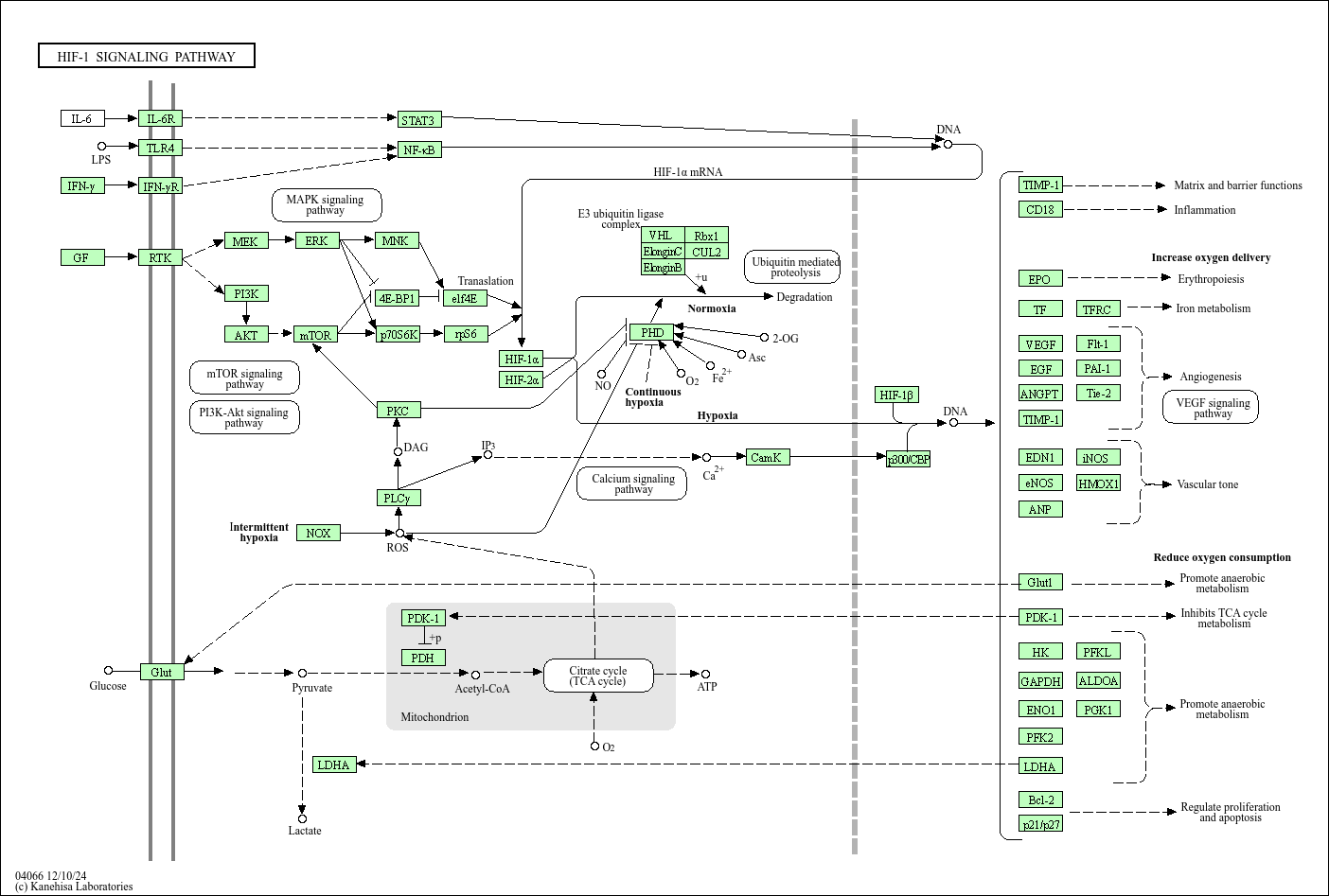The image size is (1329, 896).
Task: Select the LDHA box near Lactate
Action: (x=333, y=764)
